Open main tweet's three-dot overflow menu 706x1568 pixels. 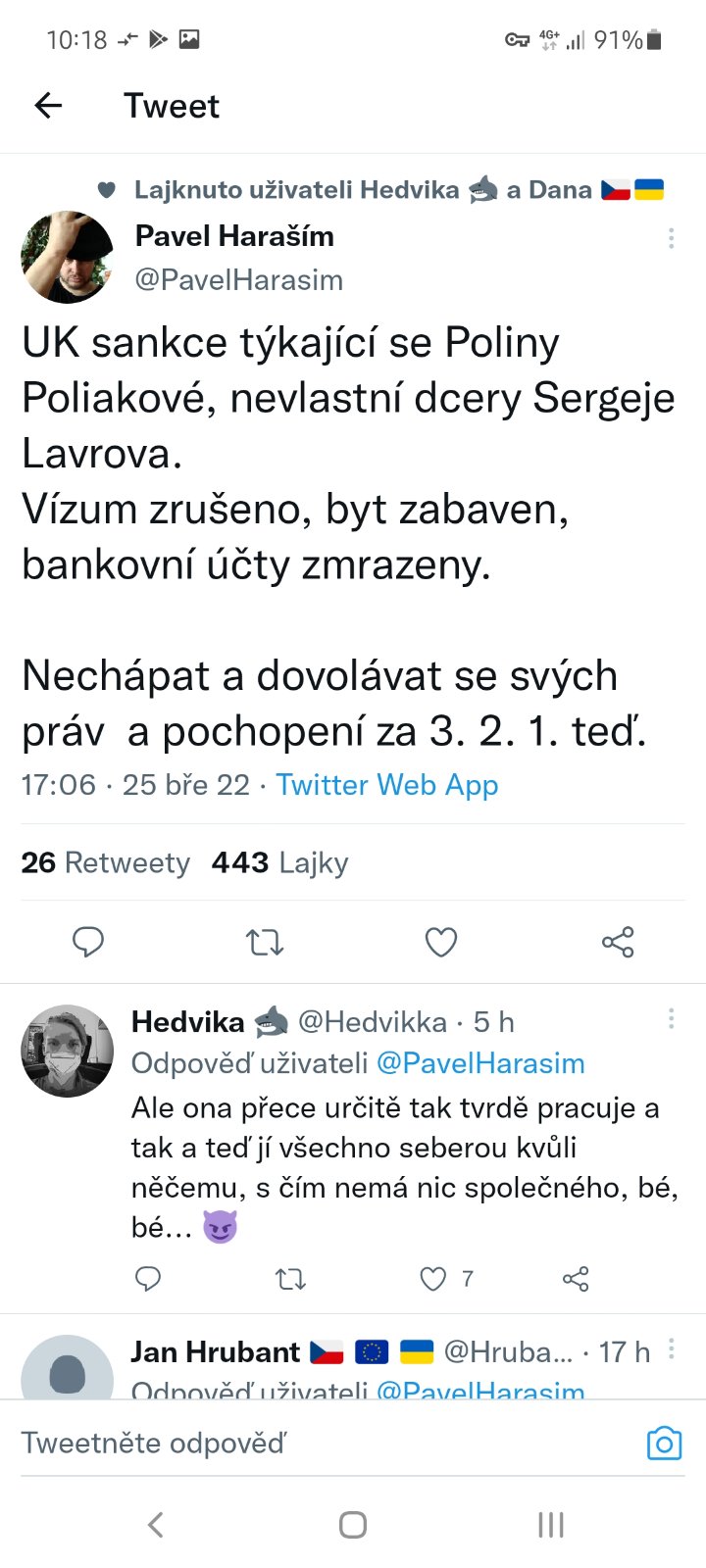coord(671,238)
